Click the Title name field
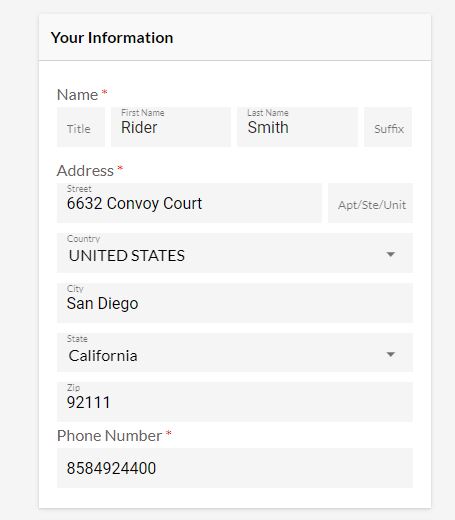 [x=81, y=127]
